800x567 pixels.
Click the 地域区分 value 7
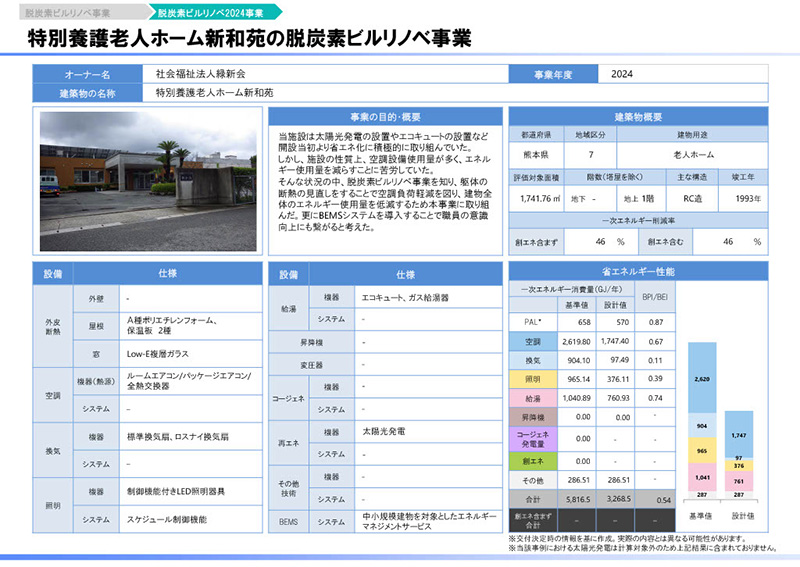click(590, 155)
